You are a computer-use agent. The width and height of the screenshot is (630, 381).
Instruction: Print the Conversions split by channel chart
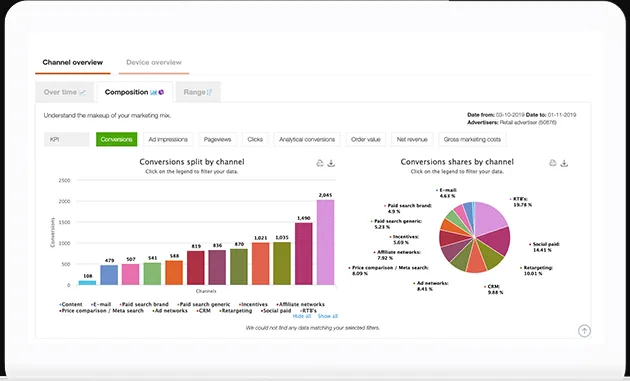pos(320,163)
